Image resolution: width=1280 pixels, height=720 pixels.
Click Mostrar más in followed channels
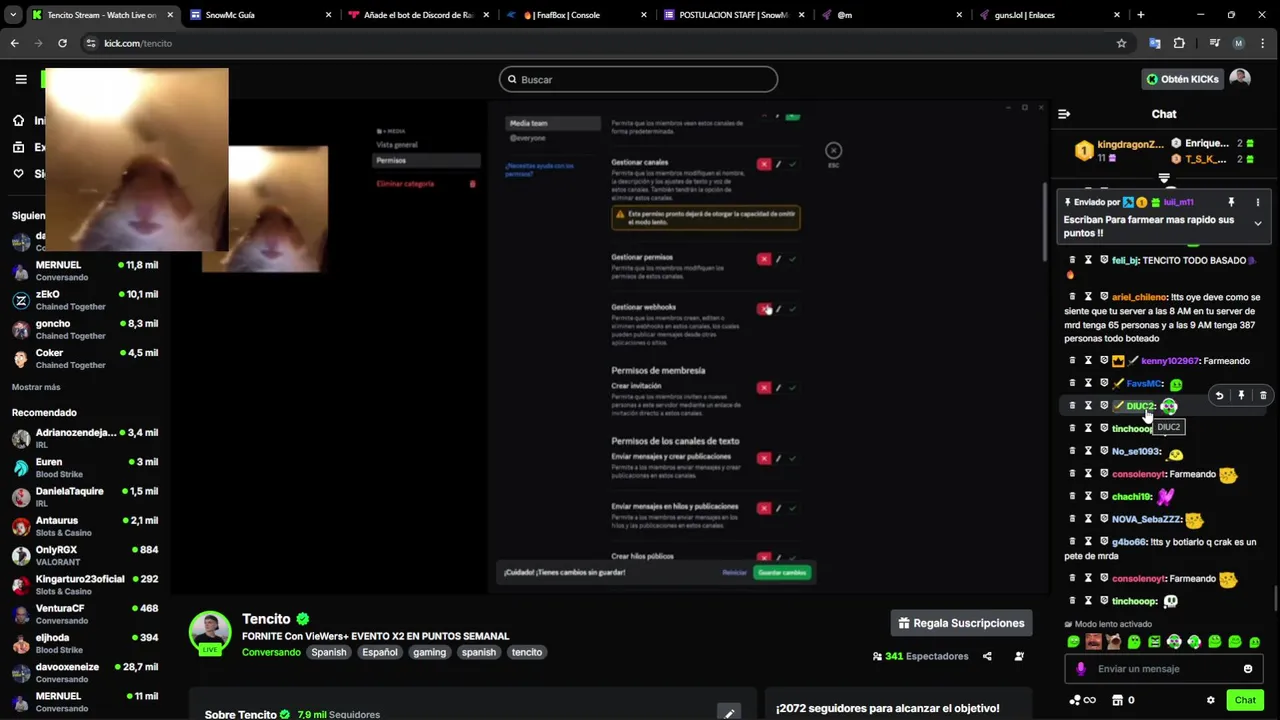[x=36, y=387]
